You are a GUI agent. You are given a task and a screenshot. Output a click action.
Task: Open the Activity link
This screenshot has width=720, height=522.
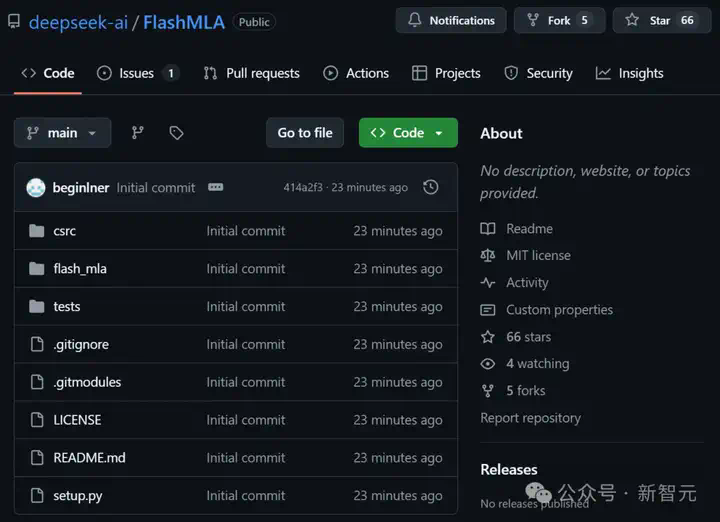point(527,283)
